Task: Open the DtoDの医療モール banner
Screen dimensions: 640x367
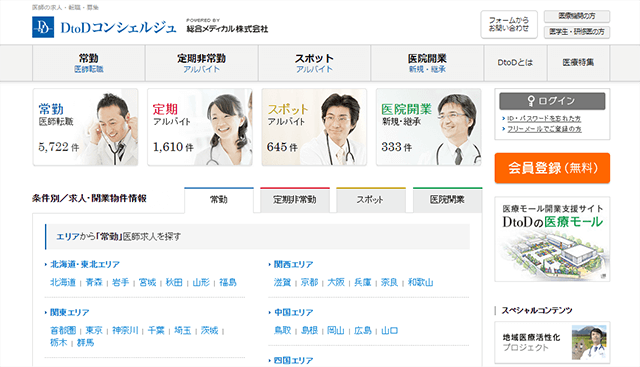Action: (552, 239)
